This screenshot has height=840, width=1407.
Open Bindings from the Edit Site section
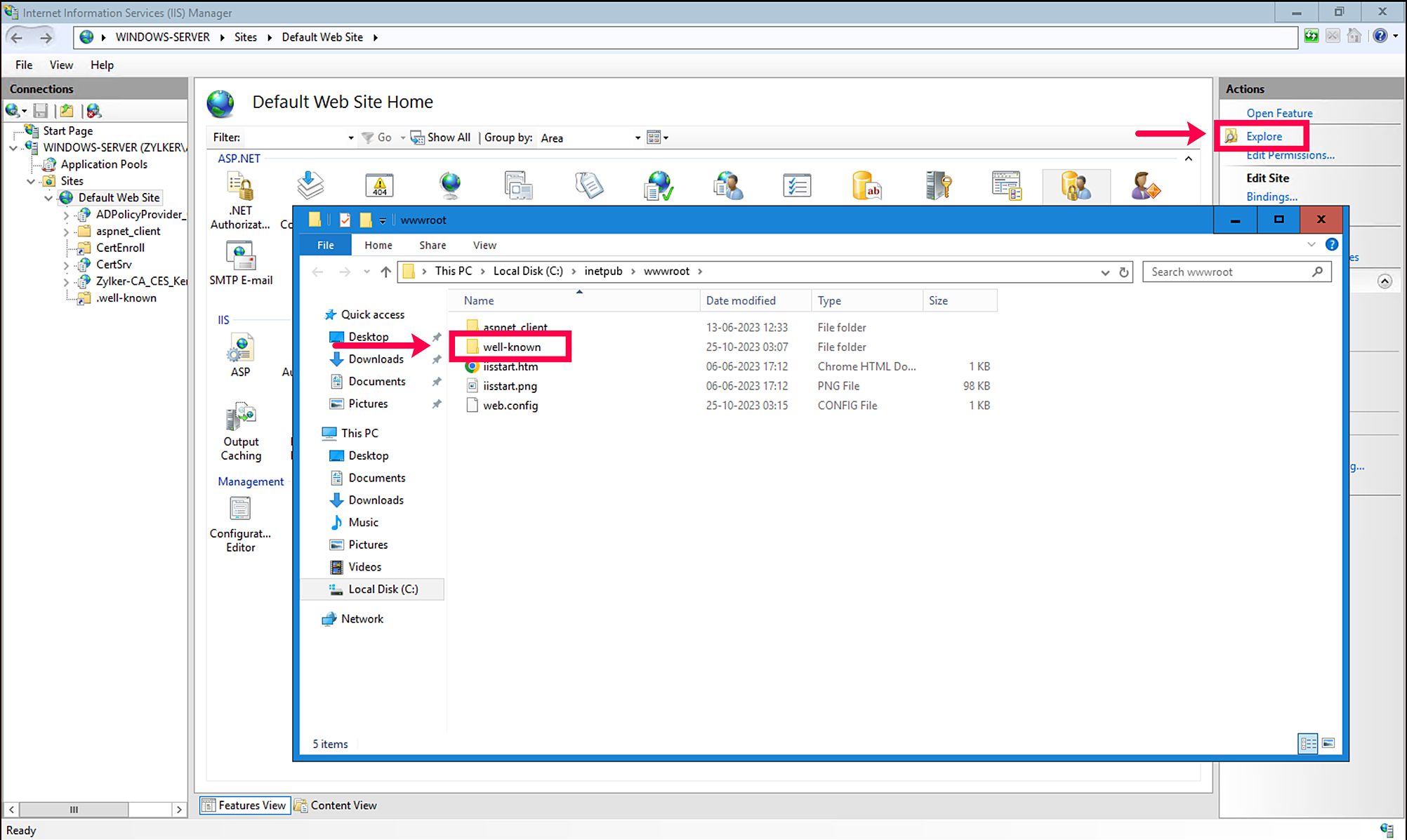click(x=1271, y=196)
